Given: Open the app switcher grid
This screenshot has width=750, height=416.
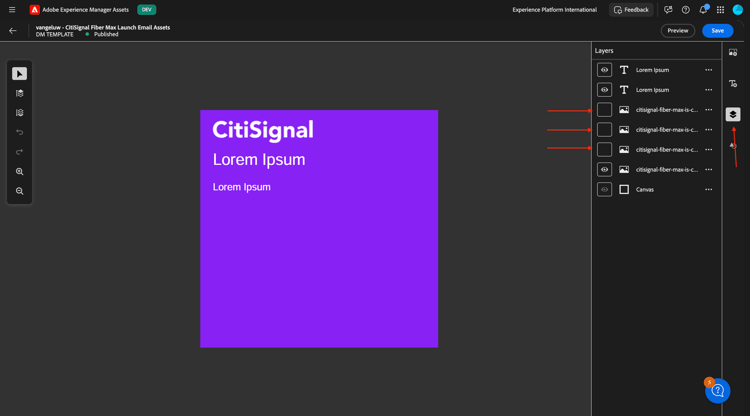Looking at the screenshot, I should [720, 10].
